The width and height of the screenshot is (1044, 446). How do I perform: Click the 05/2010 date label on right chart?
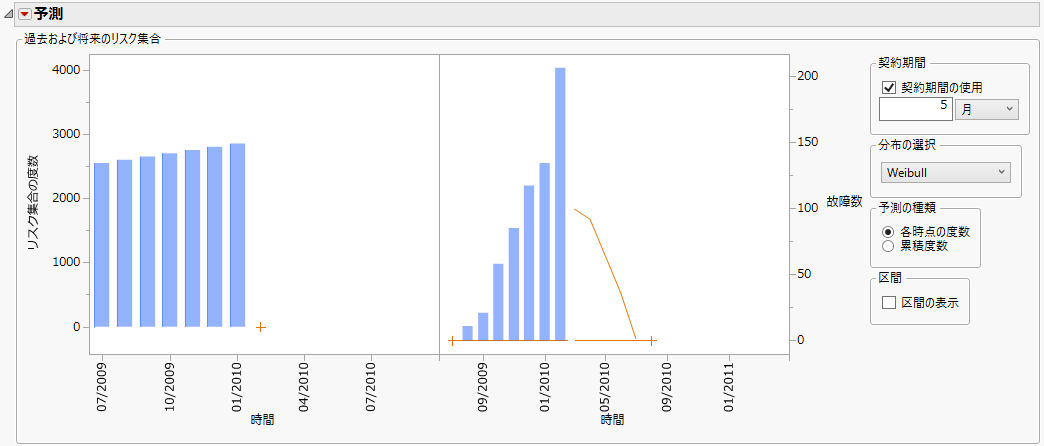(x=605, y=386)
